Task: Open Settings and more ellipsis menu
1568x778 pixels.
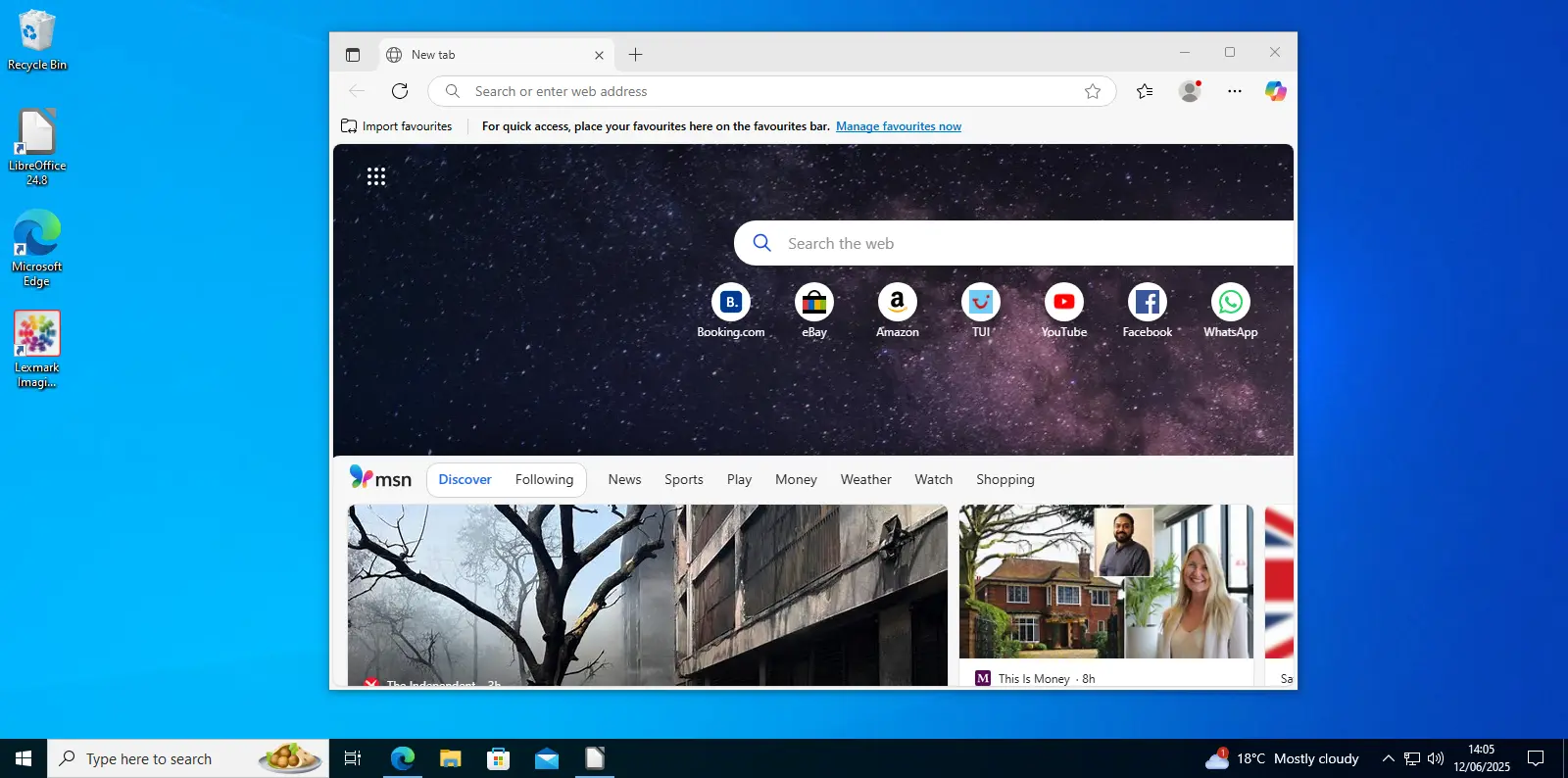Action: tap(1234, 91)
